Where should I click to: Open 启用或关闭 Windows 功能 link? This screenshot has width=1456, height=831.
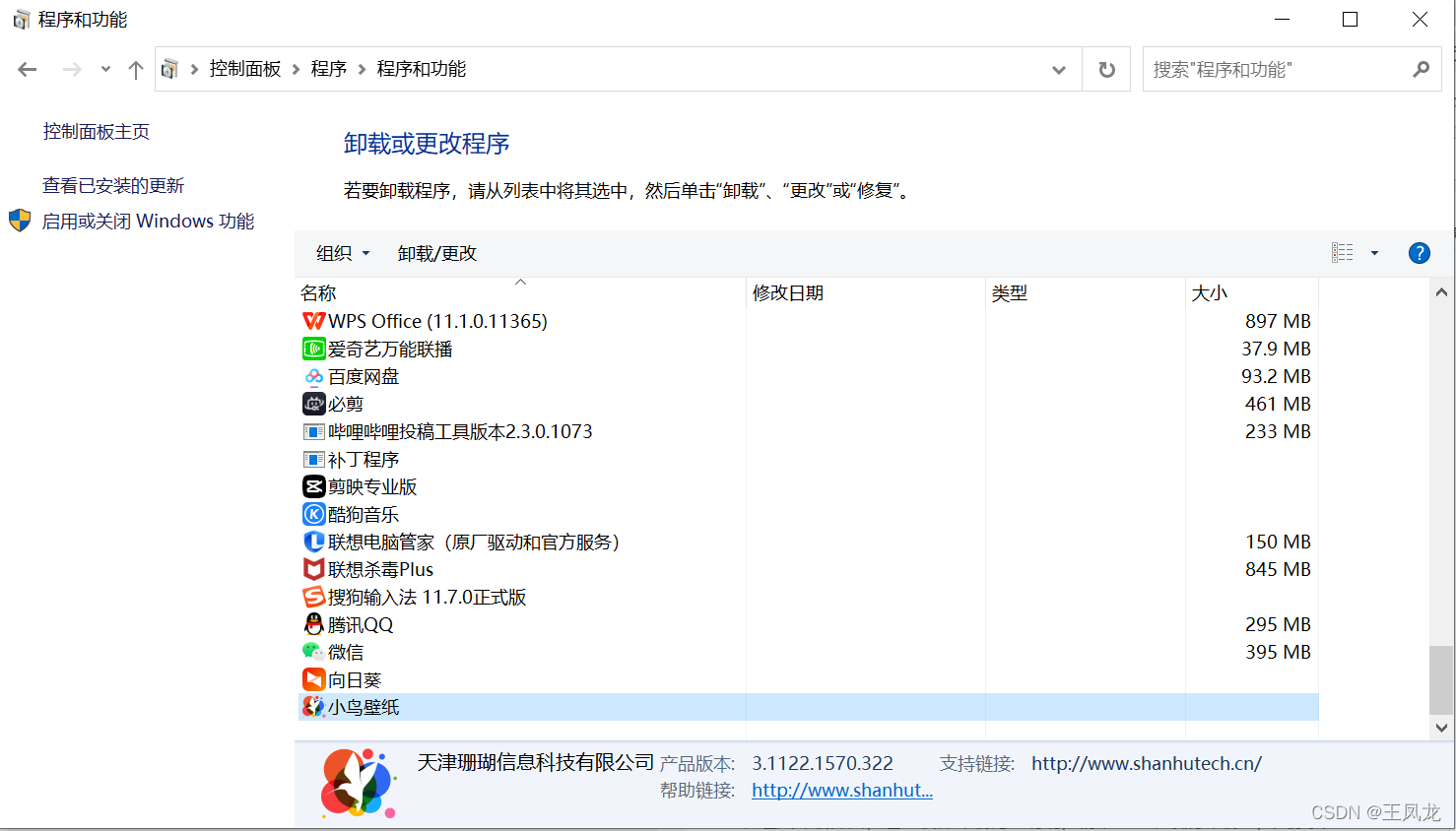149,221
